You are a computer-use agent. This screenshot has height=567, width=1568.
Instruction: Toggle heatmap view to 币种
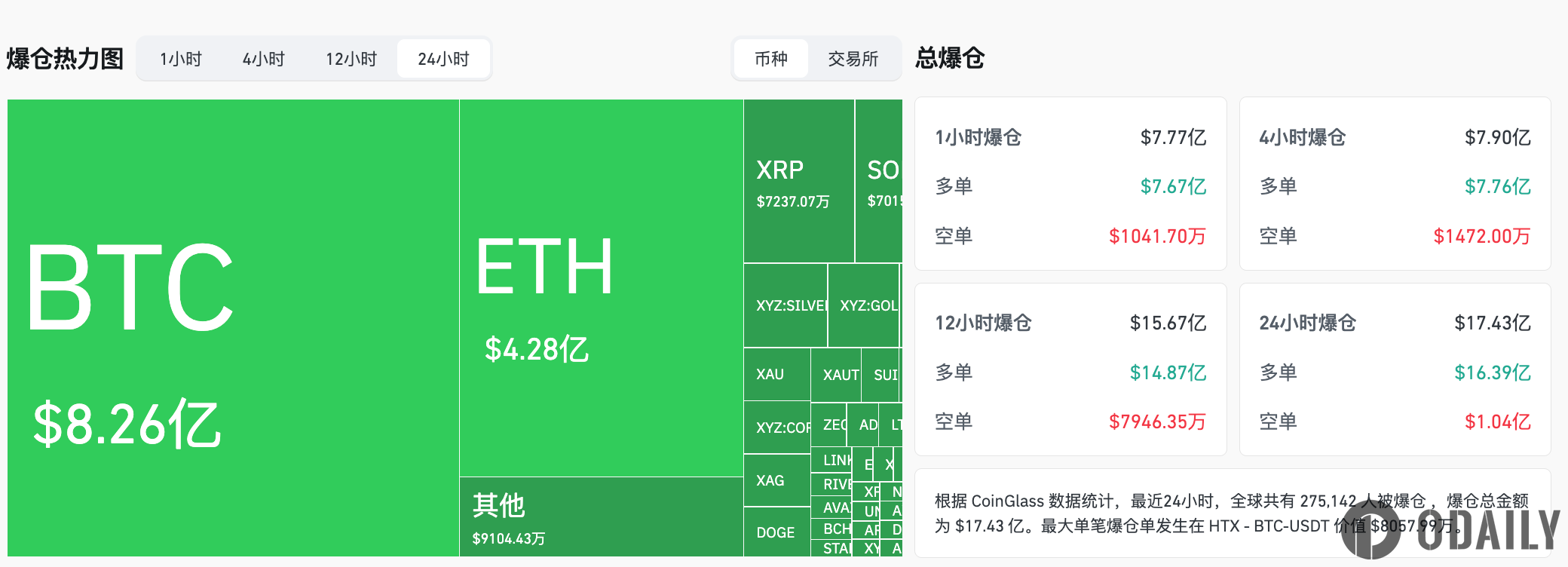[x=770, y=59]
